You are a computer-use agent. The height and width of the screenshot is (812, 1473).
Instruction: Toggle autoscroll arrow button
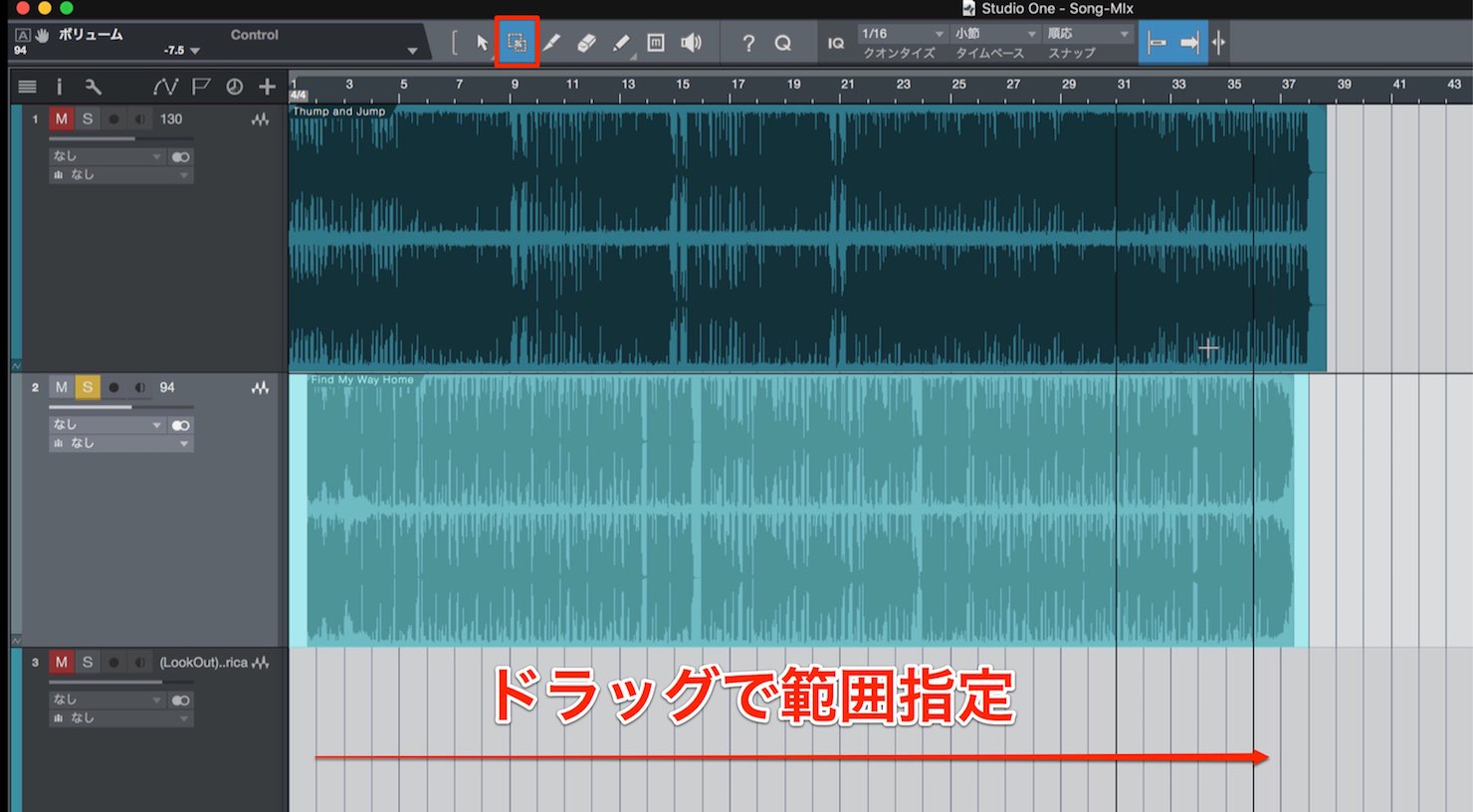coord(1189,43)
